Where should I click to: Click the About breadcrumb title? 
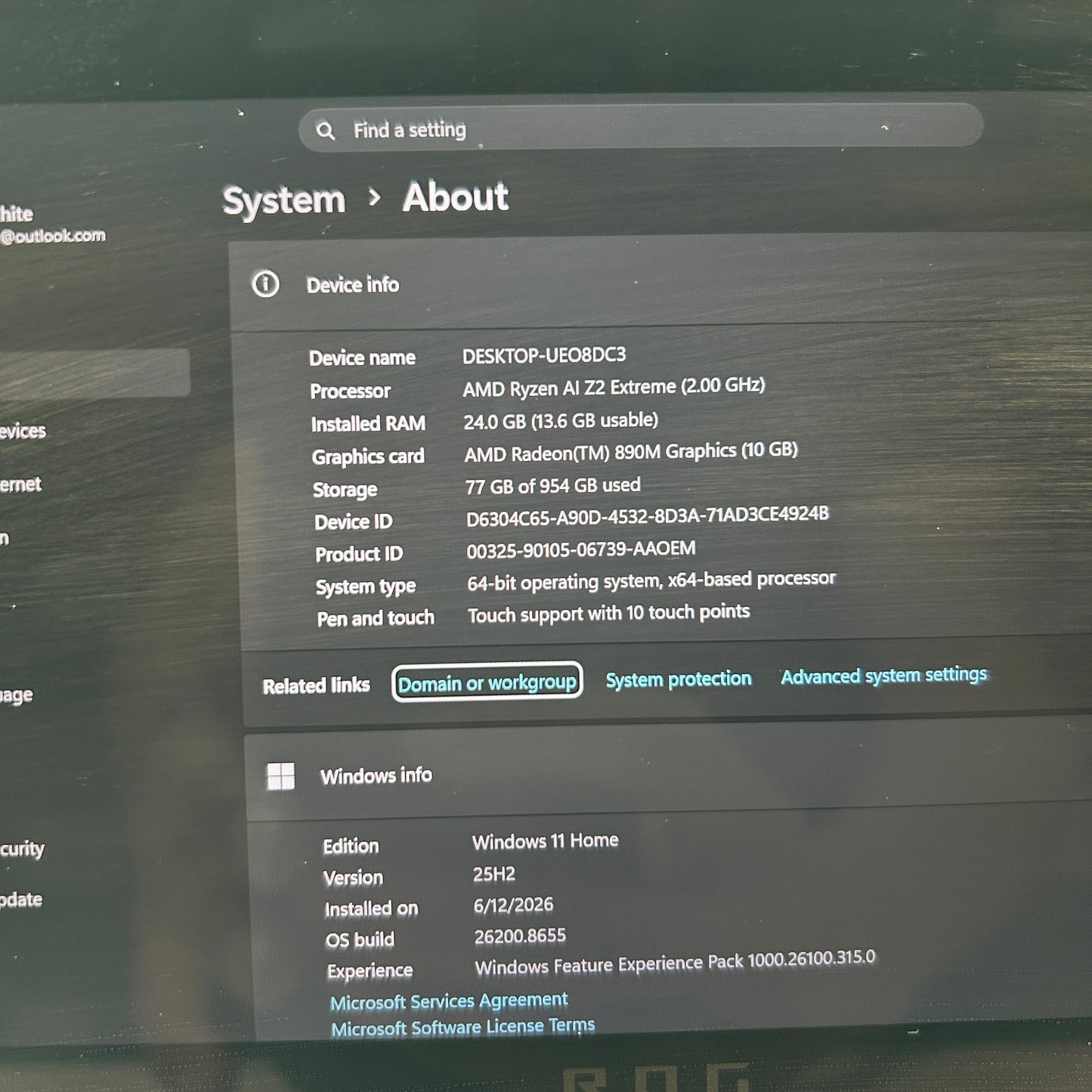[456, 197]
